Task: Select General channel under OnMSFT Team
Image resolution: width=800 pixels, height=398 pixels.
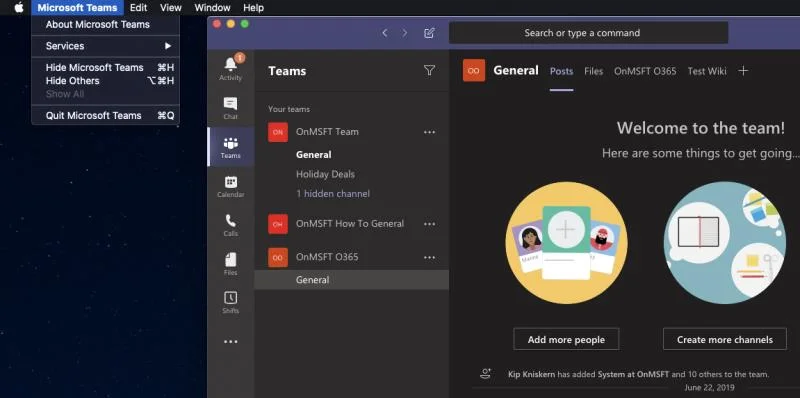Action: (x=313, y=155)
